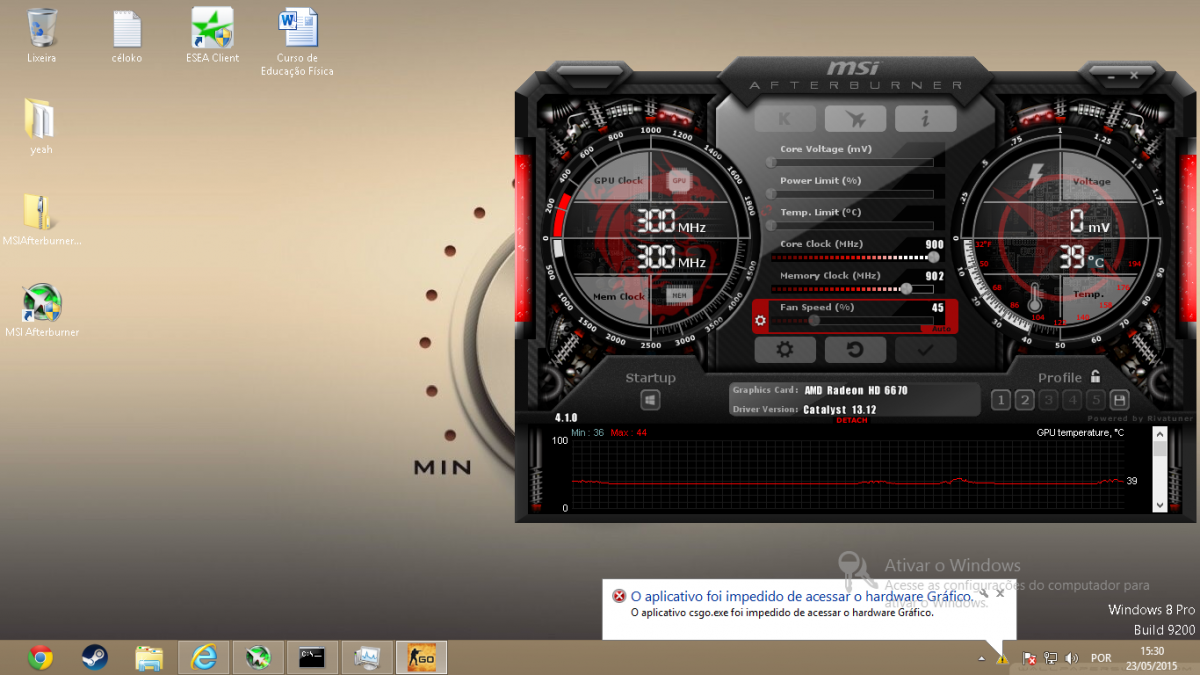The height and width of the screenshot is (675, 1200).
Task: Open Google Chrome from the taskbar
Action: 41,658
